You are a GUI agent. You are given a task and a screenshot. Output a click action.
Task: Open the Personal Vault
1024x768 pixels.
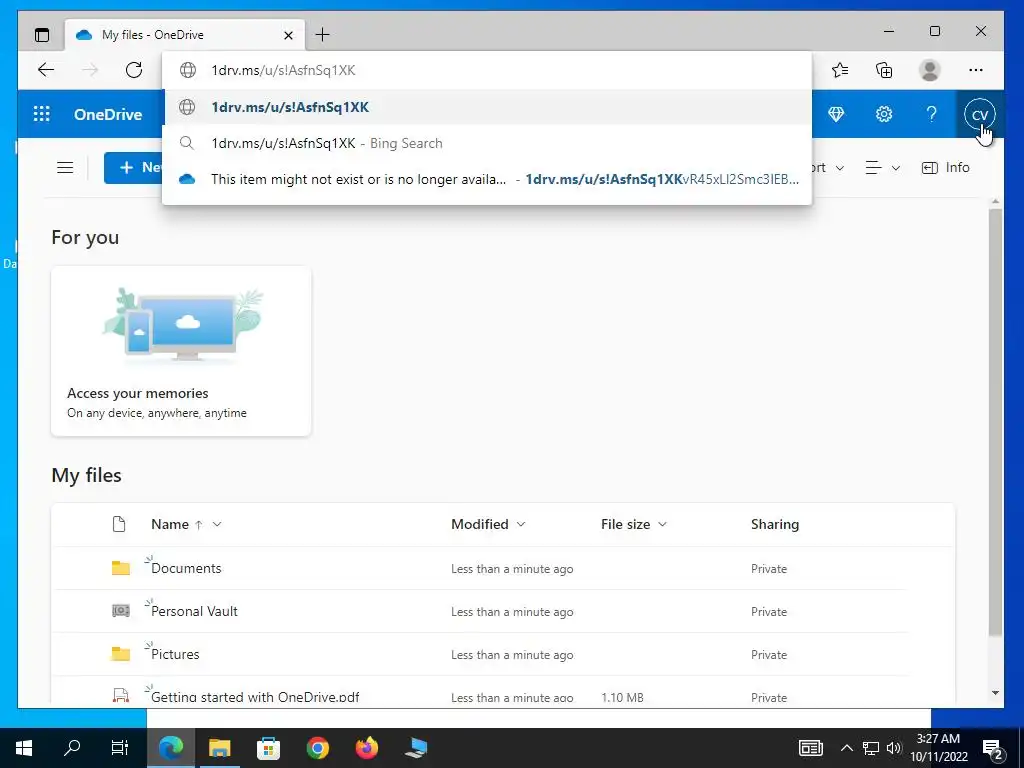(194, 611)
